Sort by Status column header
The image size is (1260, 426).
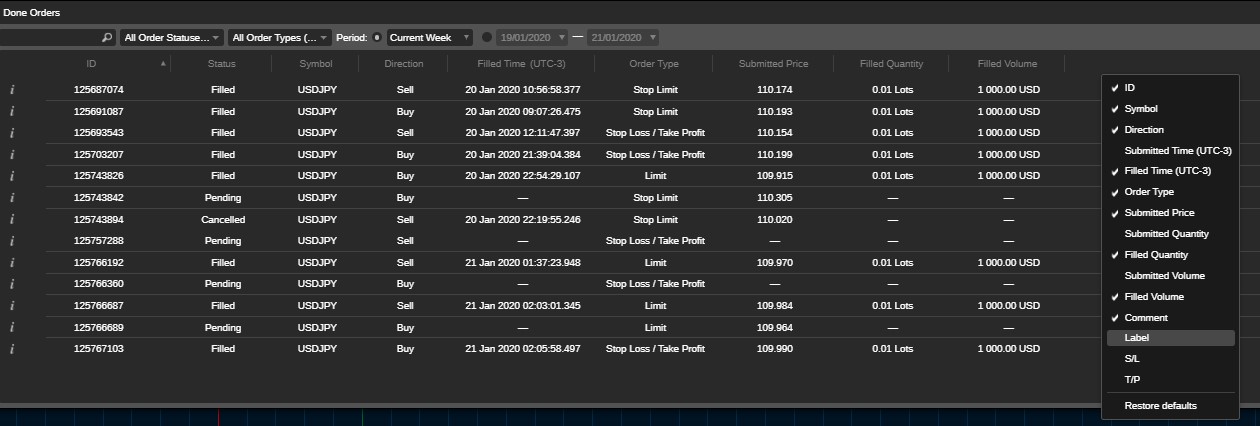pyautogui.click(x=221, y=64)
